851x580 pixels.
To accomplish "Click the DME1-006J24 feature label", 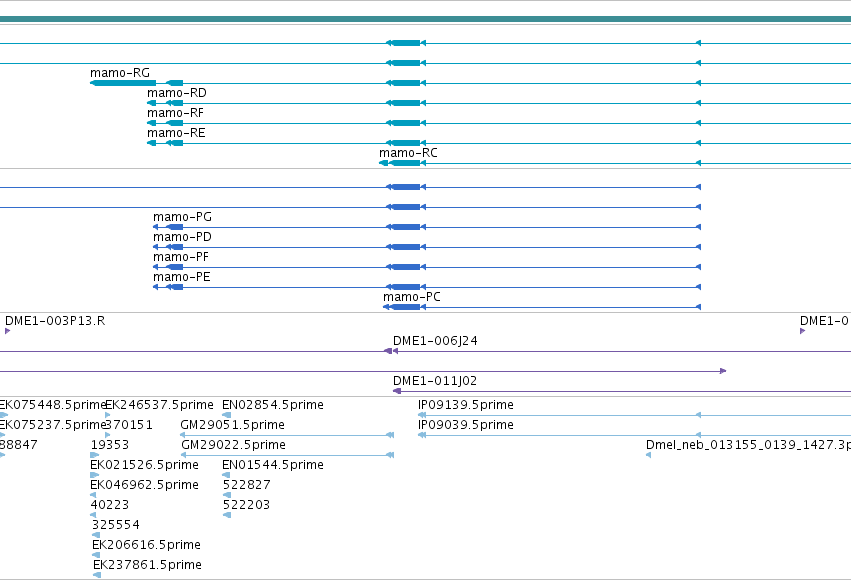I will 435,341.
